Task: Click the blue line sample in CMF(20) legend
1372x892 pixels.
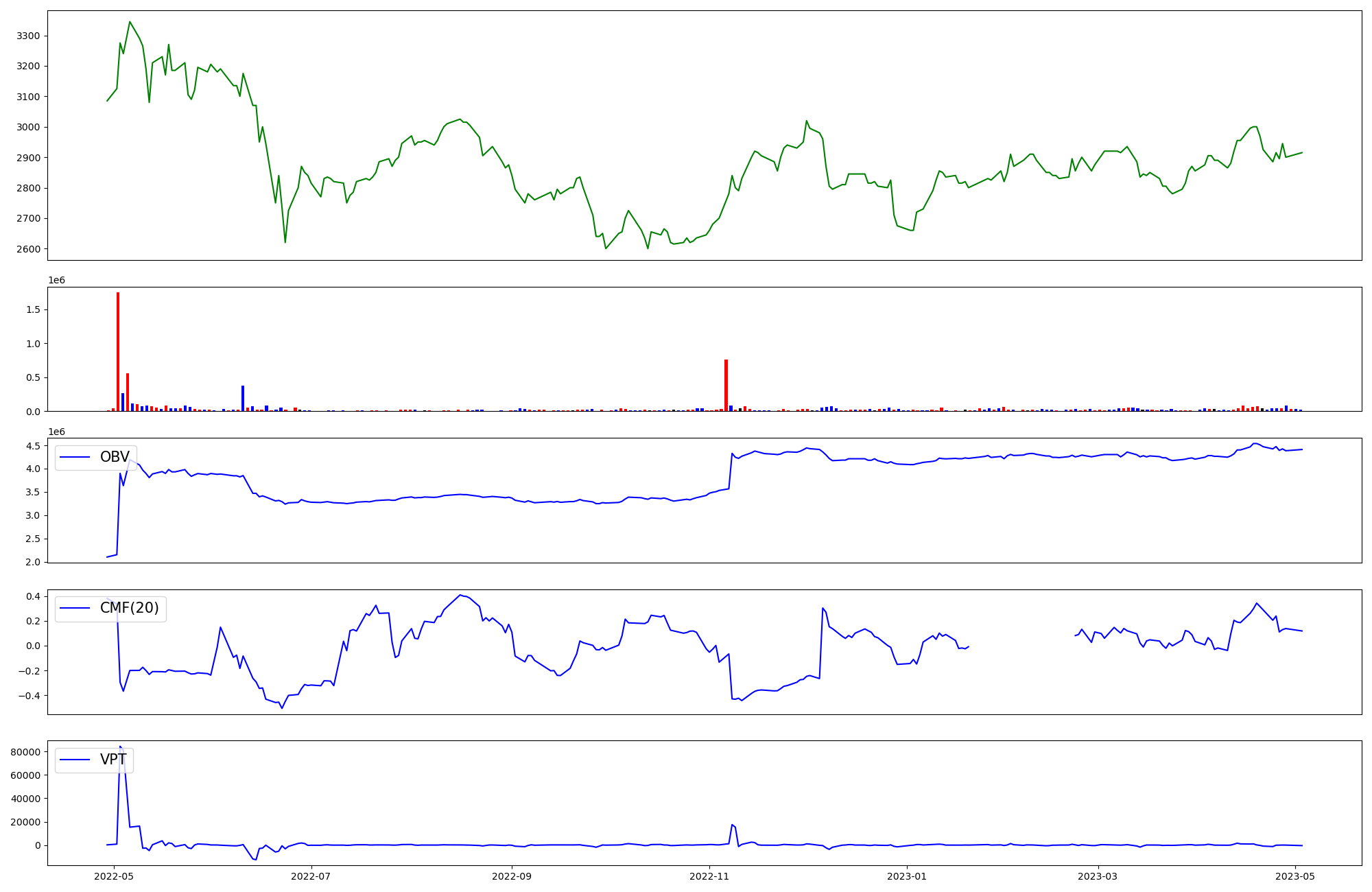Action: pos(75,609)
